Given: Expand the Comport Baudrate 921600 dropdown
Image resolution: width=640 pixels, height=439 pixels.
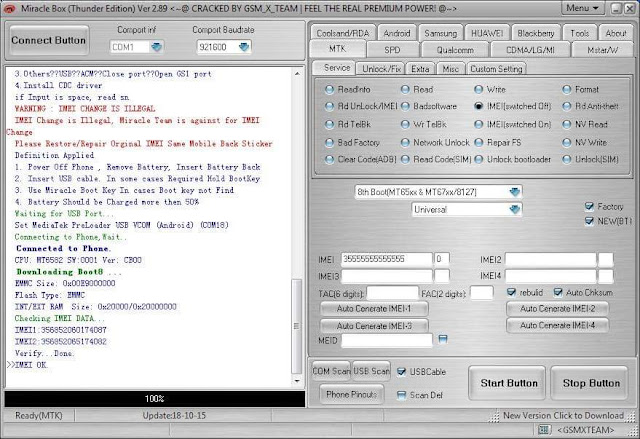Looking at the screenshot, I should [244, 47].
